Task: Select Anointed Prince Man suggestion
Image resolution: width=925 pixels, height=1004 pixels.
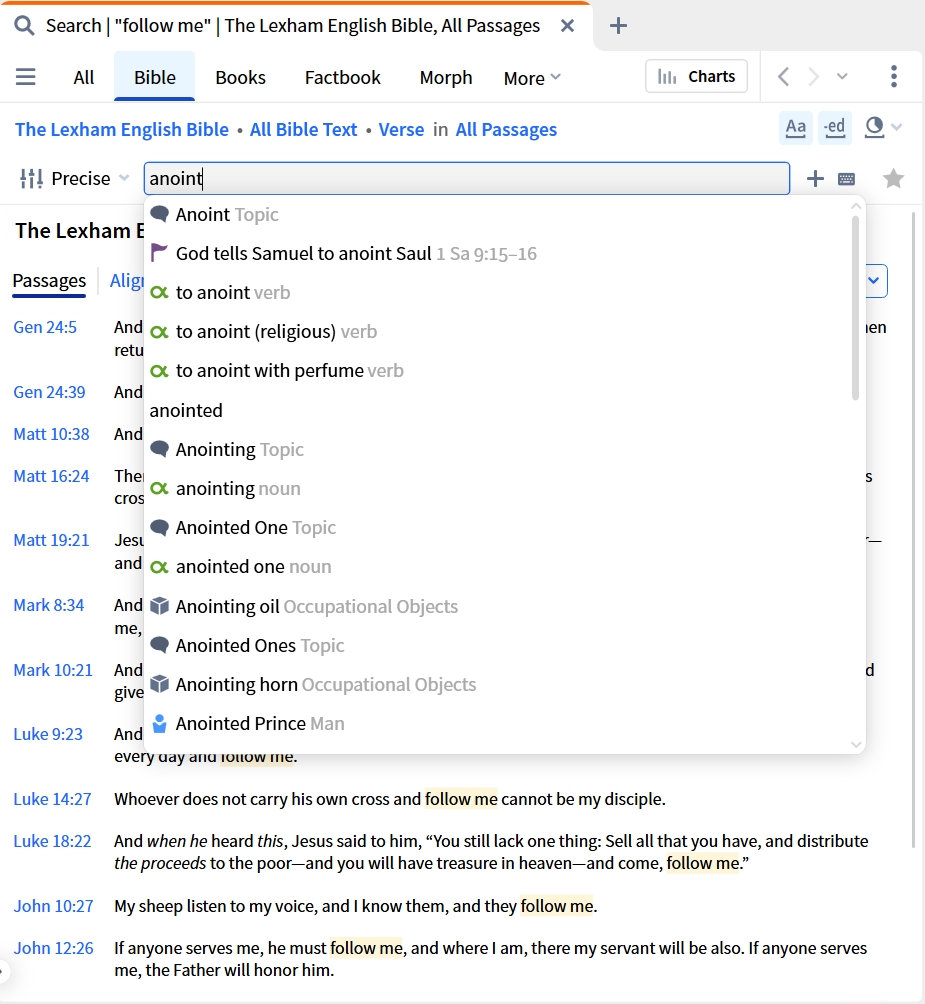Action: 499,724
